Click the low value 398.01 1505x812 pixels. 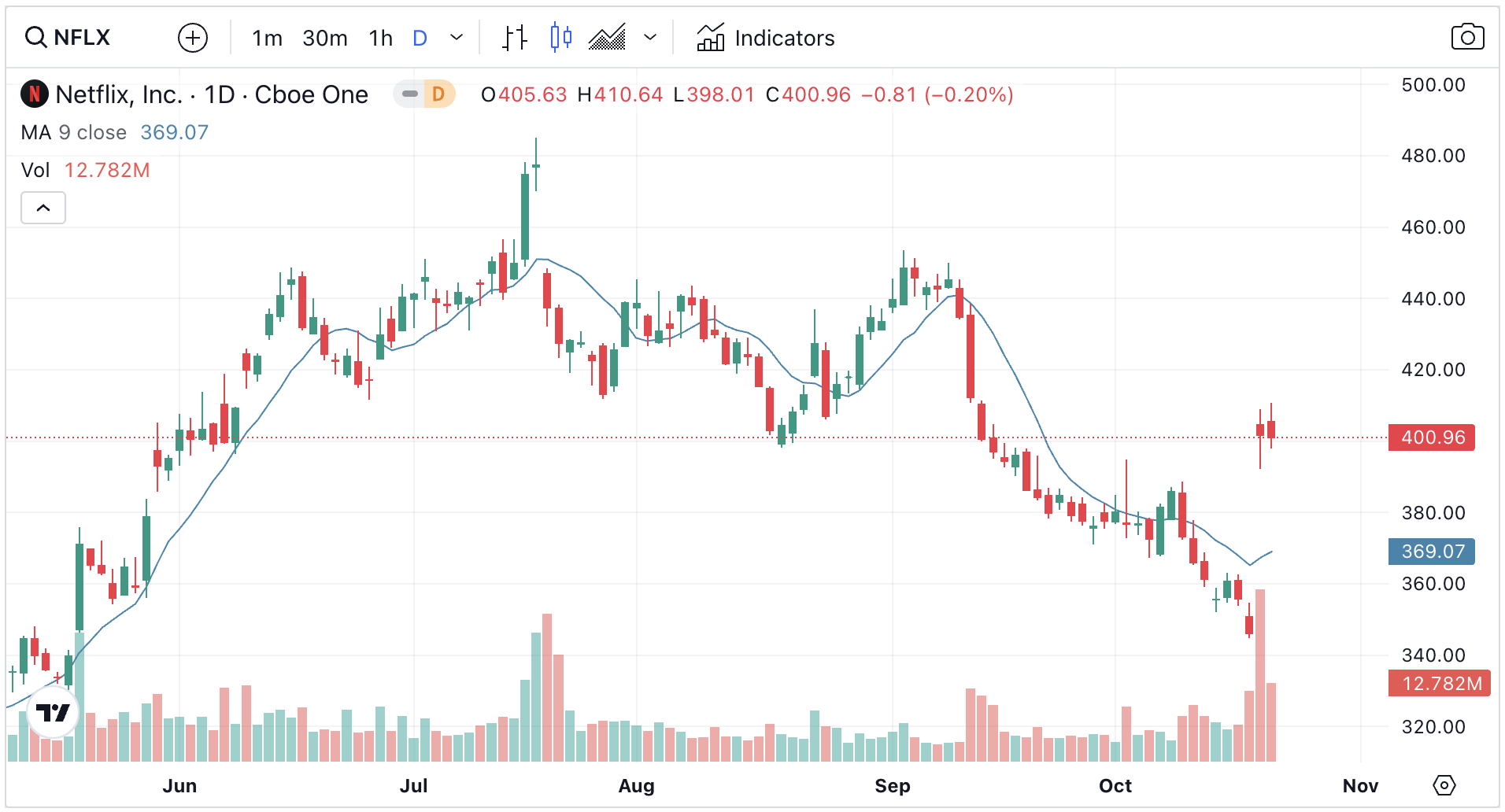[x=720, y=94]
